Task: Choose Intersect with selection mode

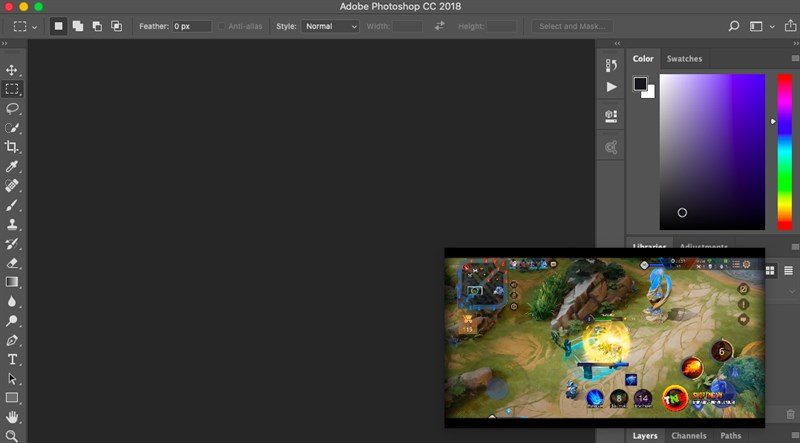Action: point(116,26)
